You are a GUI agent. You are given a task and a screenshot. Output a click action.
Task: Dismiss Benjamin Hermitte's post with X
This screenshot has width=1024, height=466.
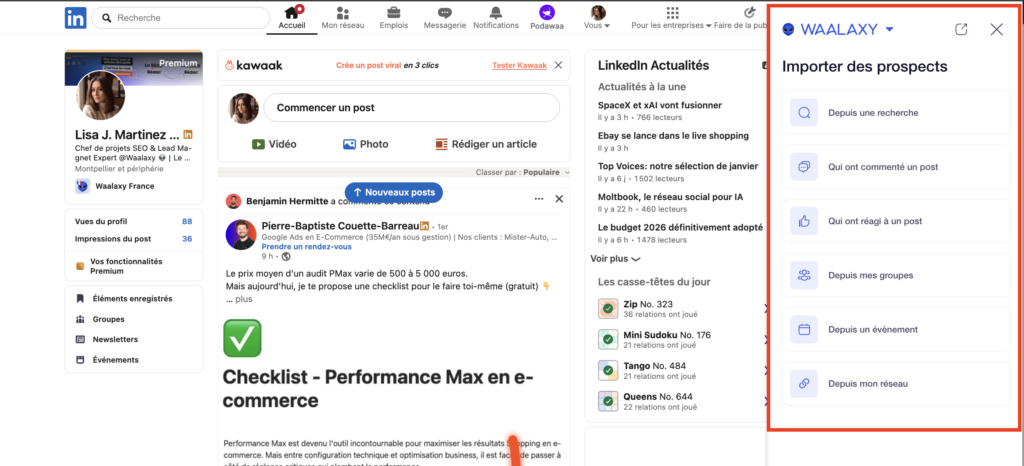tap(559, 199)
